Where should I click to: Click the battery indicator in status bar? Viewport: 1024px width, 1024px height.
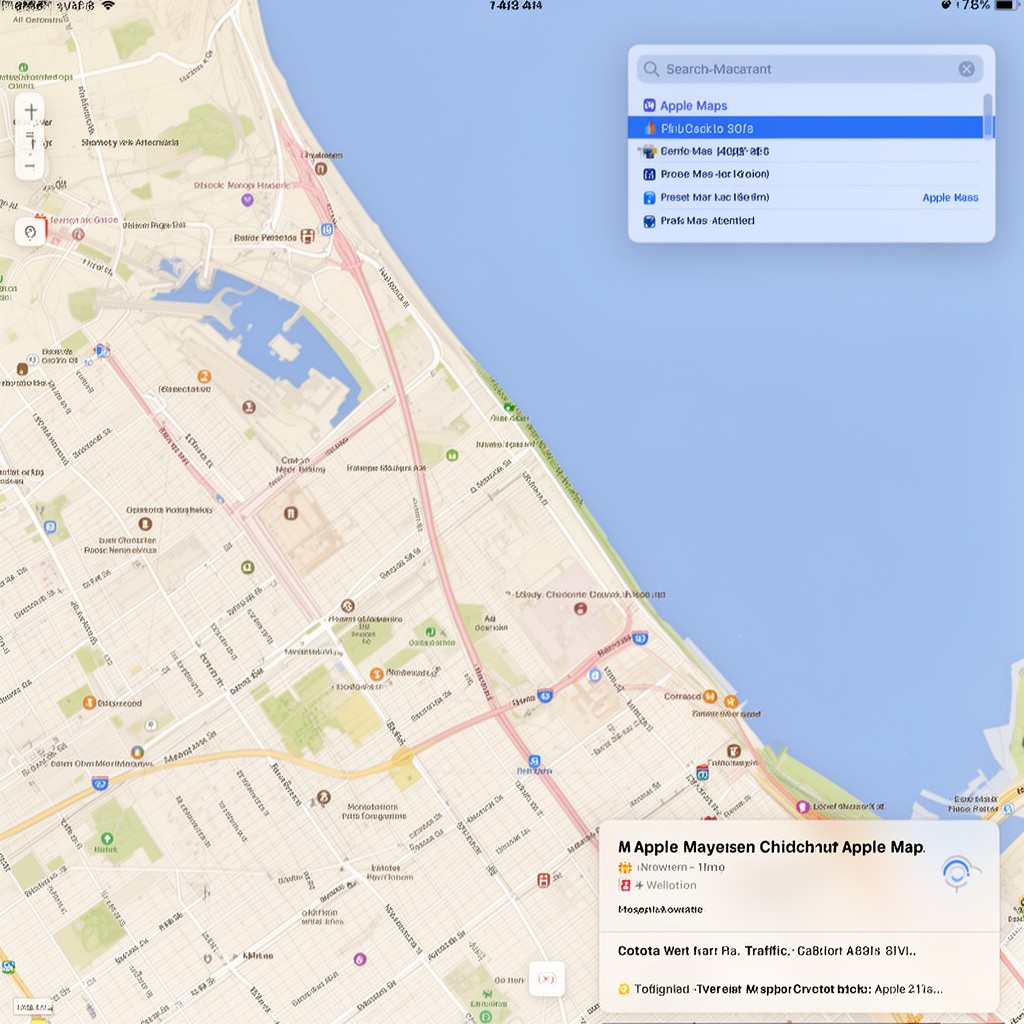1004,5
